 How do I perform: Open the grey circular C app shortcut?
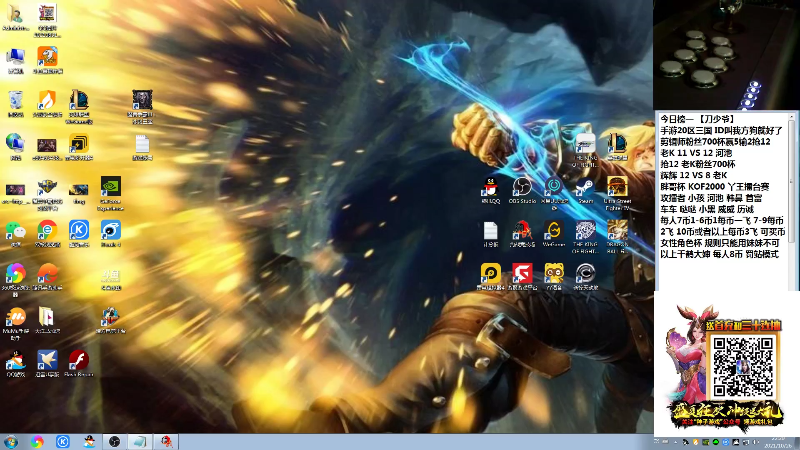[585, 277]
